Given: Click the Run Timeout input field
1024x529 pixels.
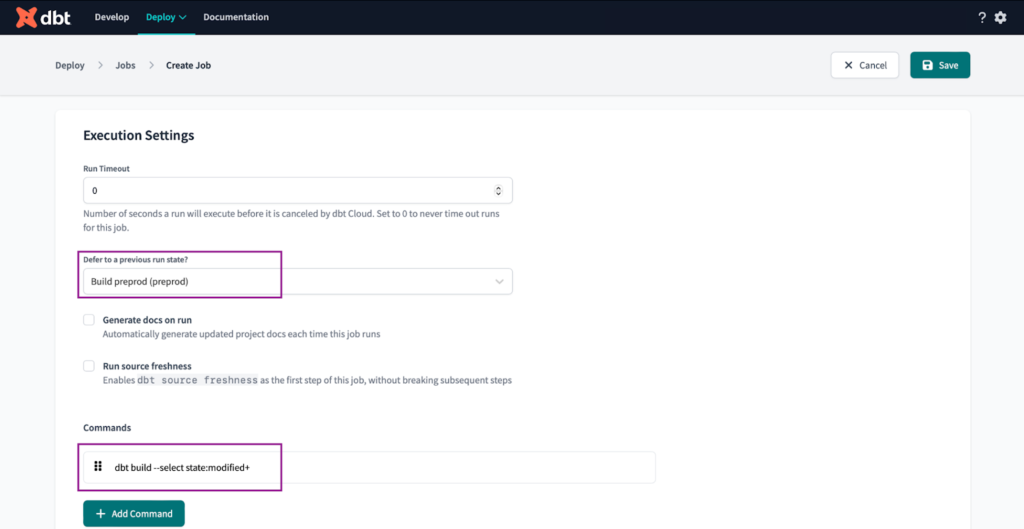Looking at the screenshot, I should click(298, 191).
